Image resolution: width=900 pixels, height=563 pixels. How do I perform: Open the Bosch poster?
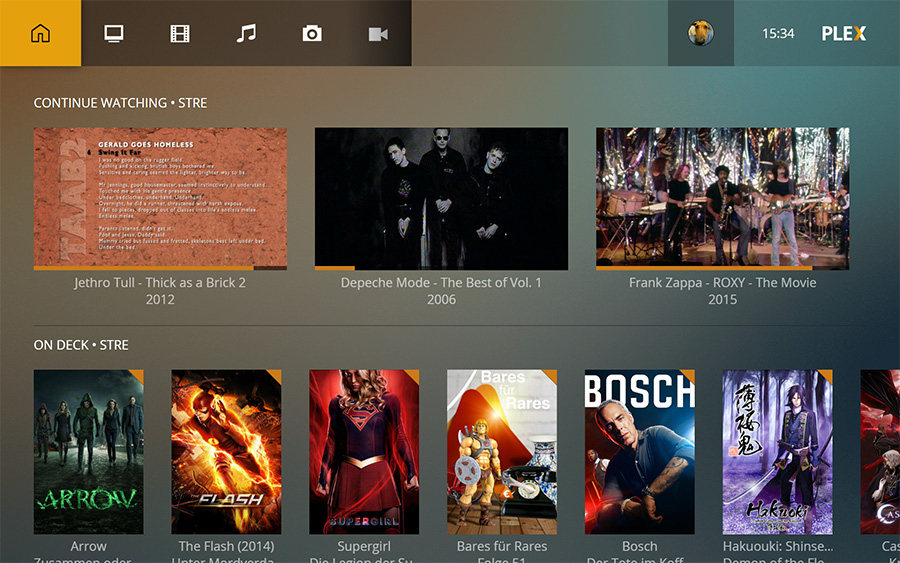639,452
